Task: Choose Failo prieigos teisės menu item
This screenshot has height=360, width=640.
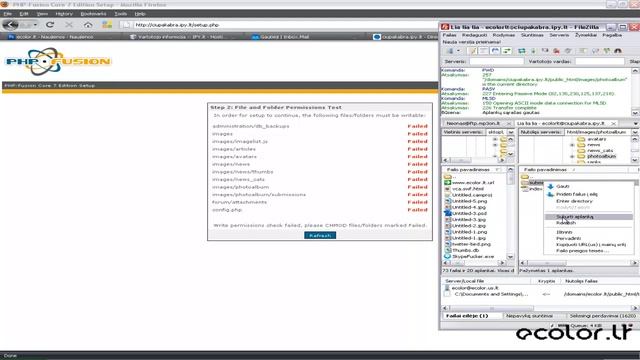Action: tap(589, 251)
